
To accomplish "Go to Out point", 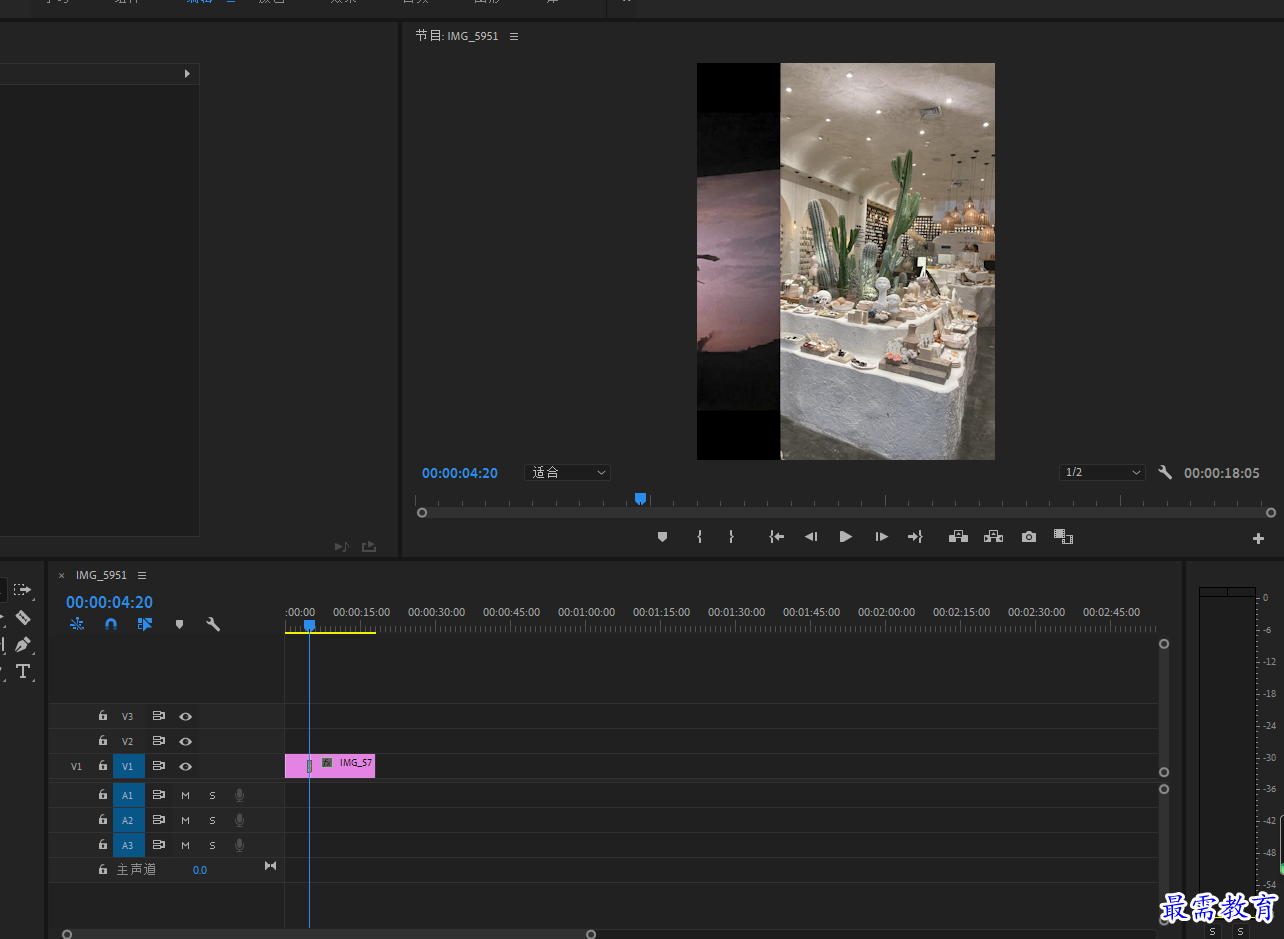I will coord(915,537).
